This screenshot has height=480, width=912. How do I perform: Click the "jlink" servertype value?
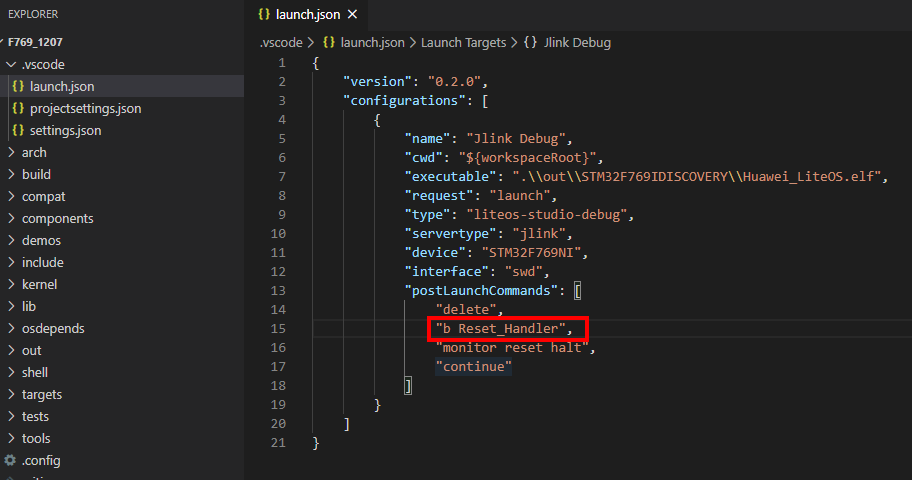pyautogui.click(x=539, y=233)
